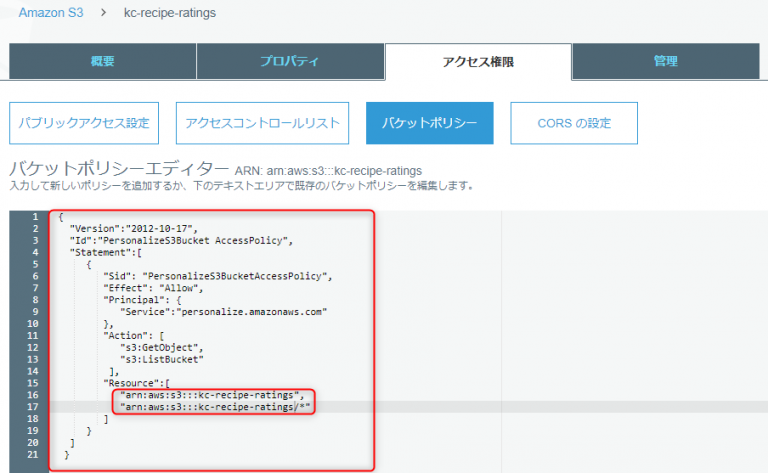The height and width of the screenshot is (473, 768).
Task: Open the CORS の設定 section
Action: (574, 123)
